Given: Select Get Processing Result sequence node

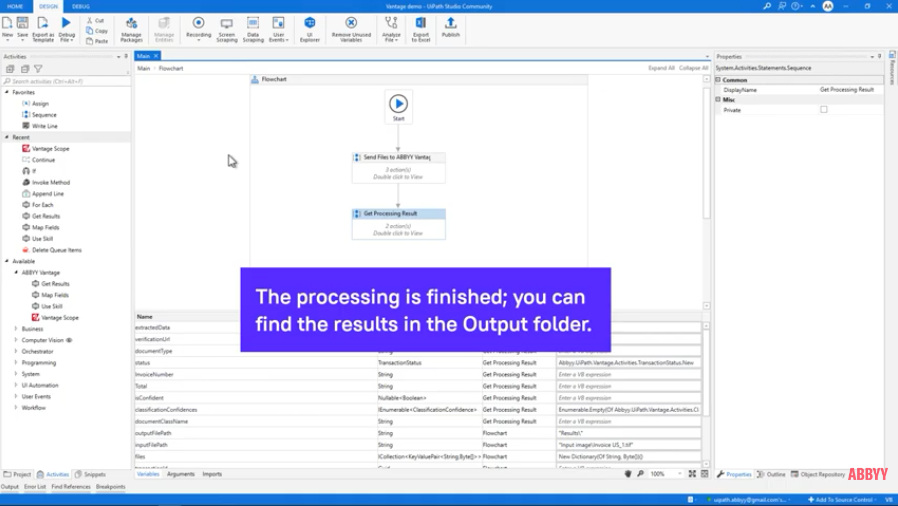Looking at the screenshot, I should [x=399, y=224].
